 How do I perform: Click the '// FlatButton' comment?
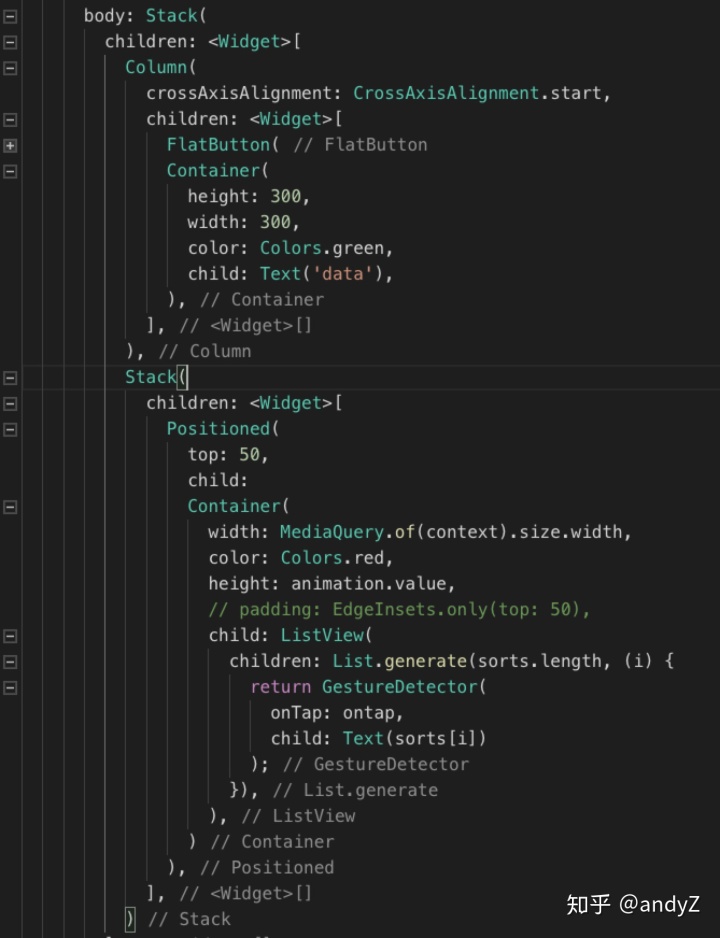tap(360, 145)
